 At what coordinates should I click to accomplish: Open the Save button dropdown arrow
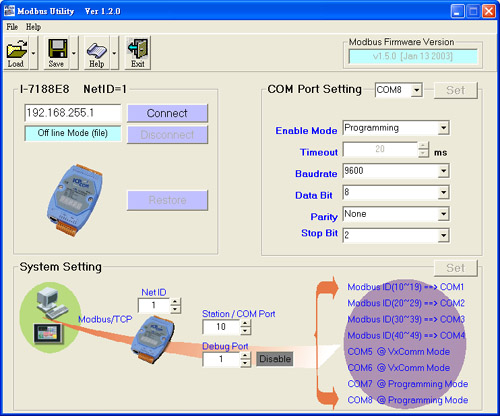pyautogui.click(x=74, y=53)
